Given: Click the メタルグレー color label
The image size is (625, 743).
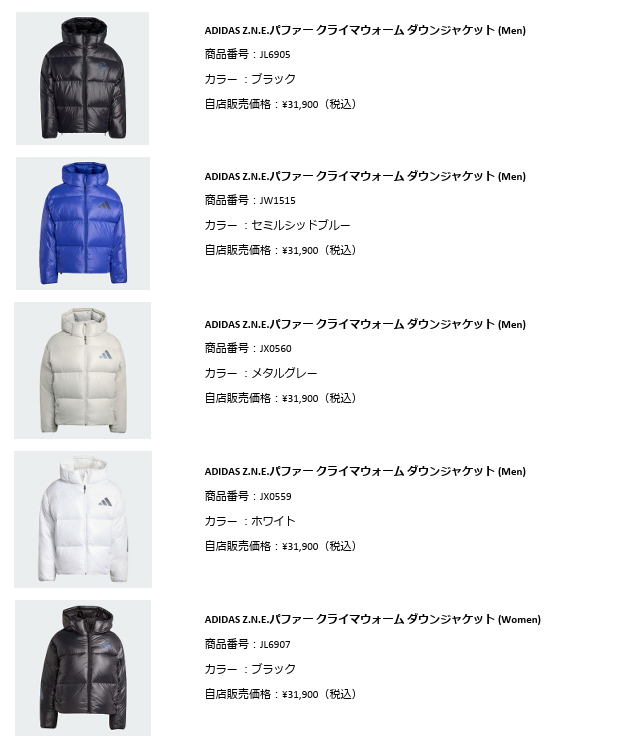Looking at the screenshot, I should (284, 373).
